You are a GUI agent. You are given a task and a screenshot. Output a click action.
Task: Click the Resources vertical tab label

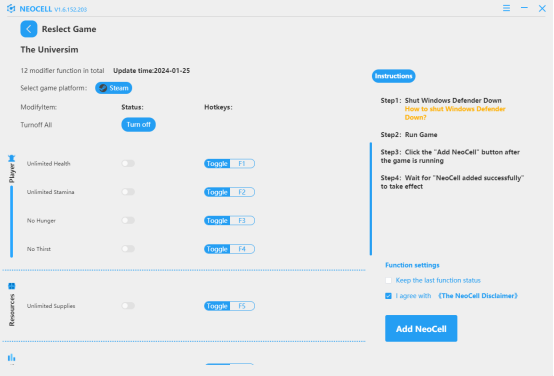(x=12, y=310)
